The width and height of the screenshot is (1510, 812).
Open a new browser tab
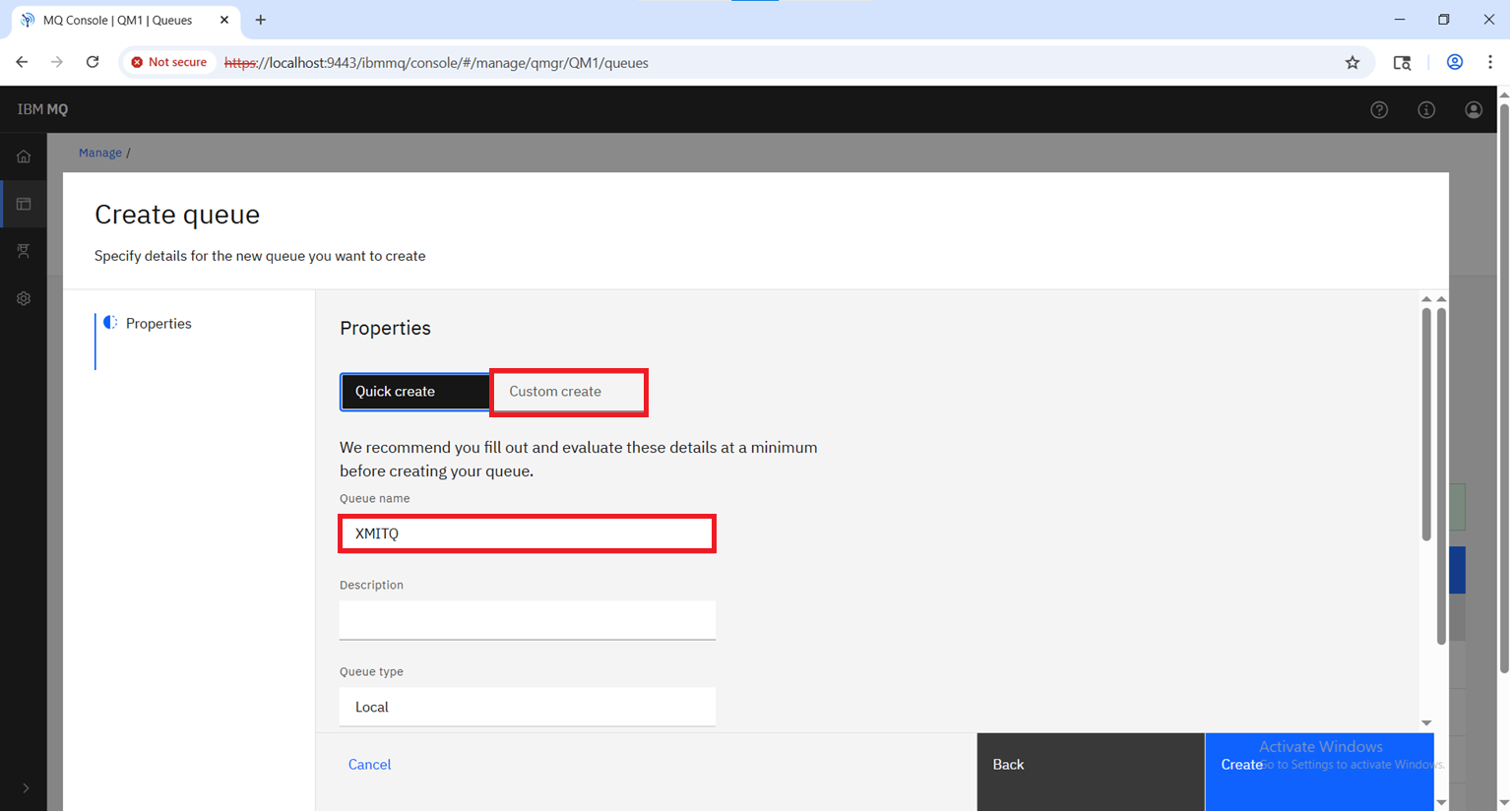point(261,20)
